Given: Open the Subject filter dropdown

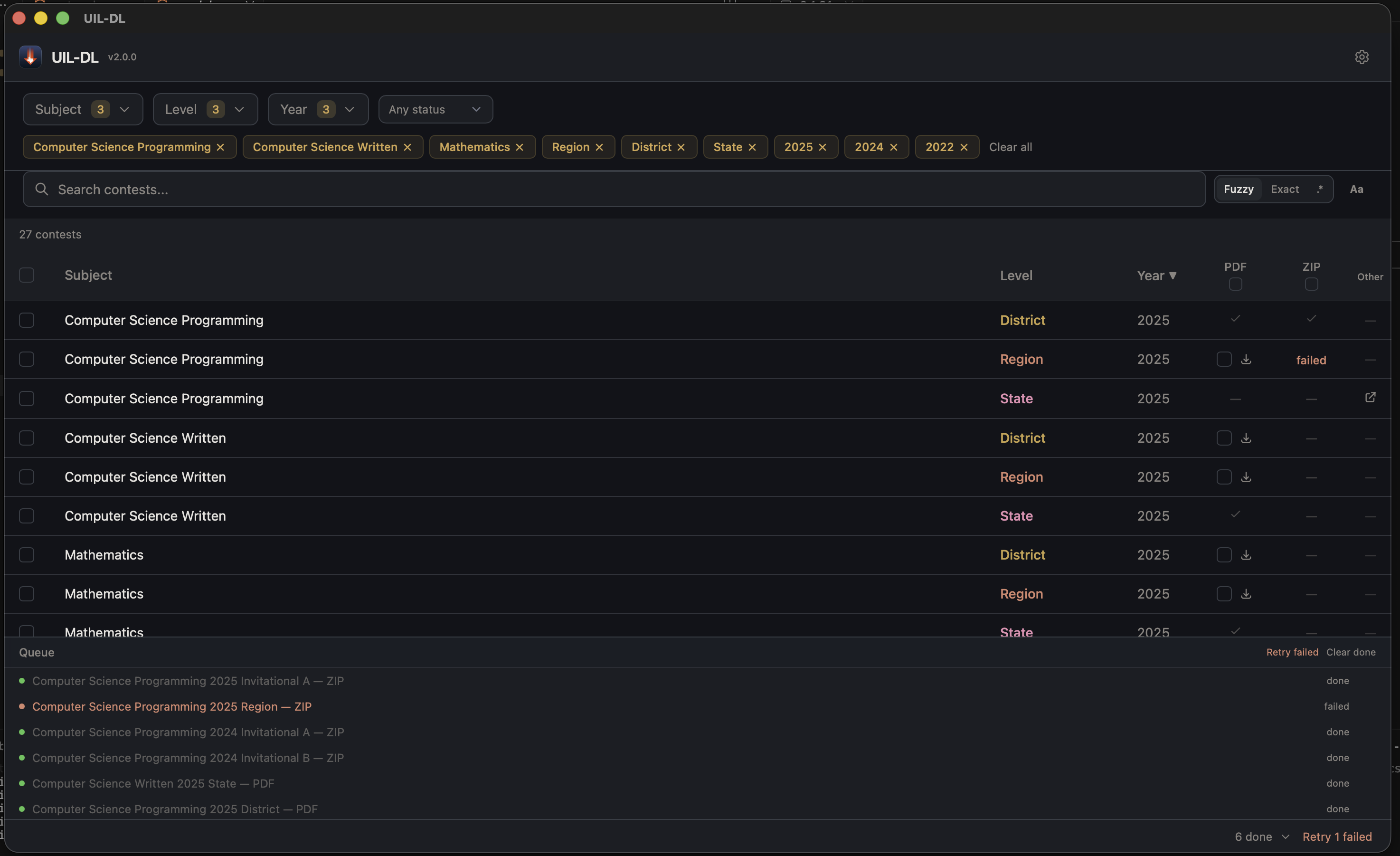Looking at the screenshot, I should pyautogui.click(x=83, y=109).
